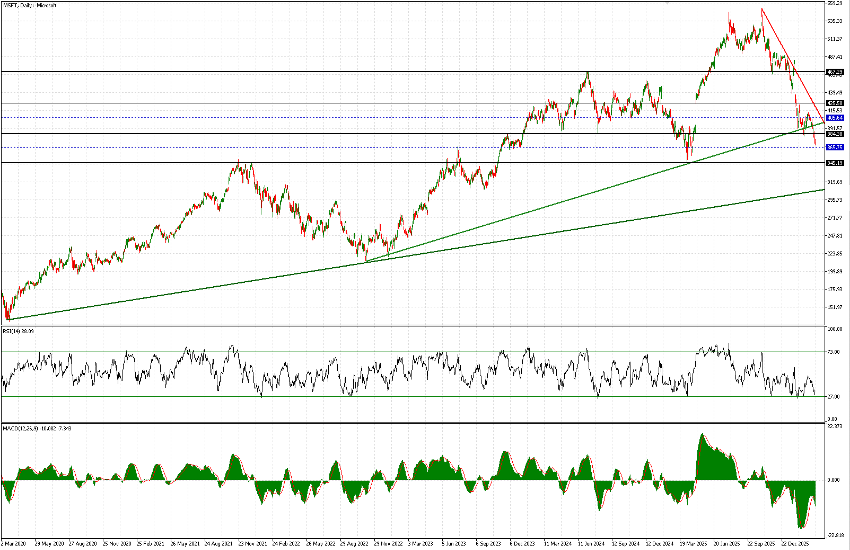Click the lower blue highlighted price tag on price scale
The width and height of the screenshot is (850, 550).
[x=836, y=148]
